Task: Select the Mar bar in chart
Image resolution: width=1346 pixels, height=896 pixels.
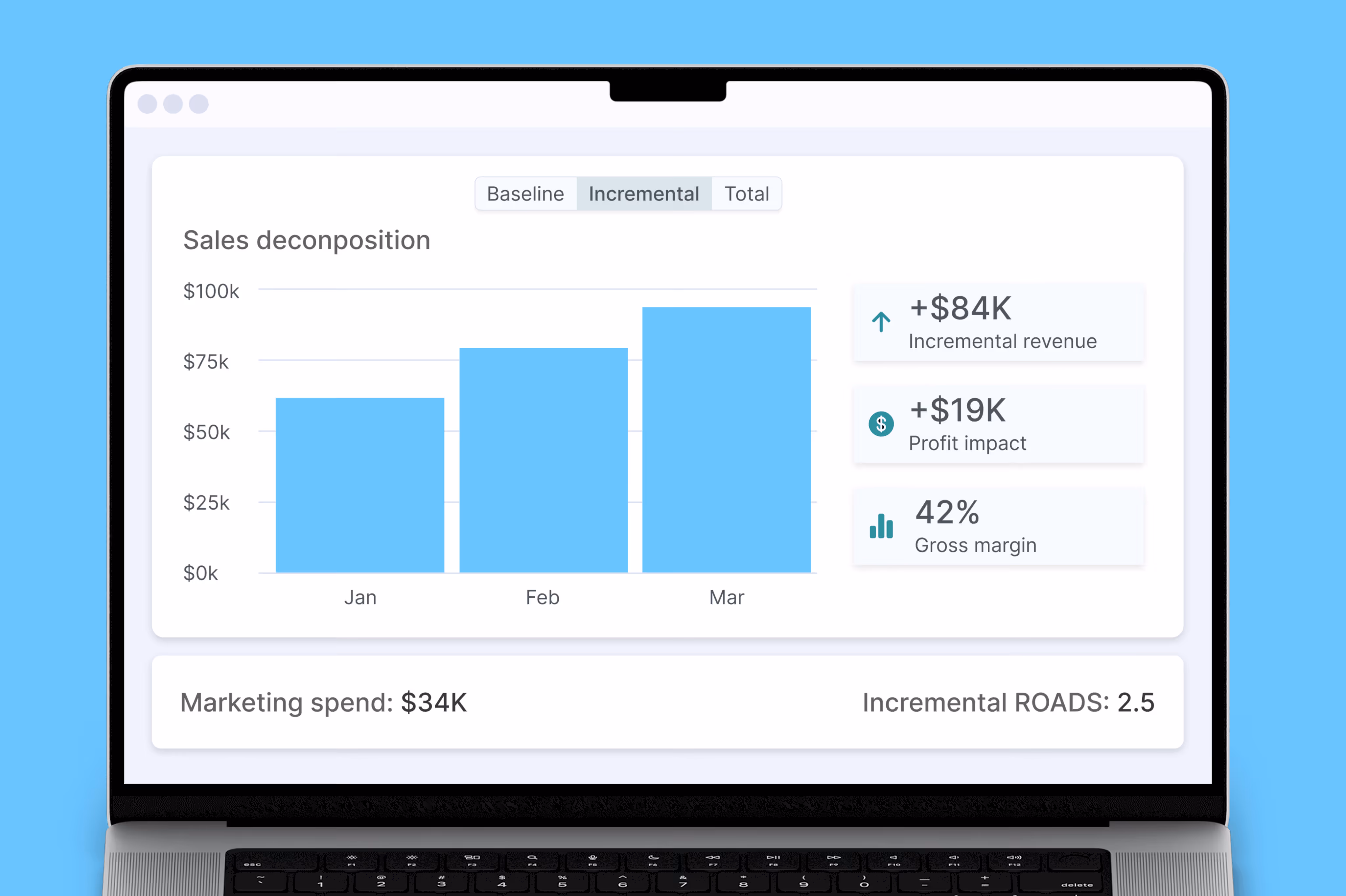Action: click(x=727, y=439)
